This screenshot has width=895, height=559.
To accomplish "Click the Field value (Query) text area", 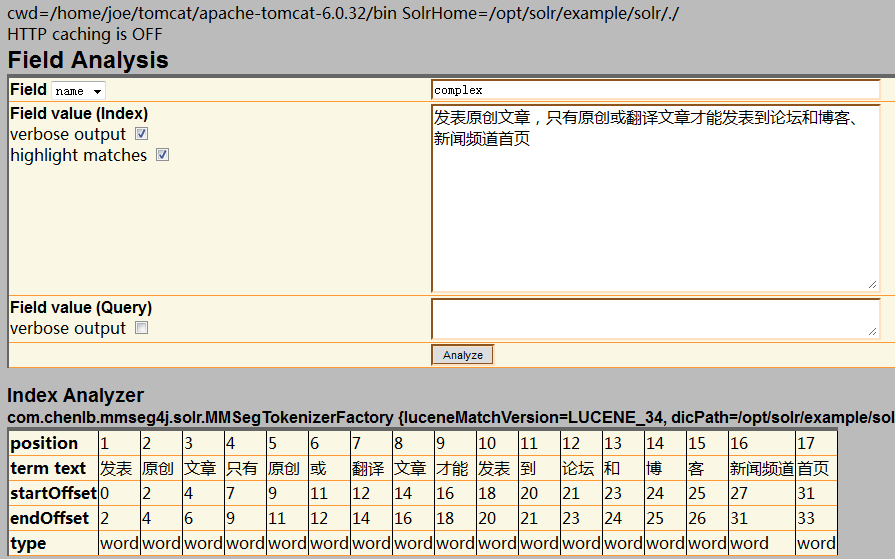I will point(655,318).
